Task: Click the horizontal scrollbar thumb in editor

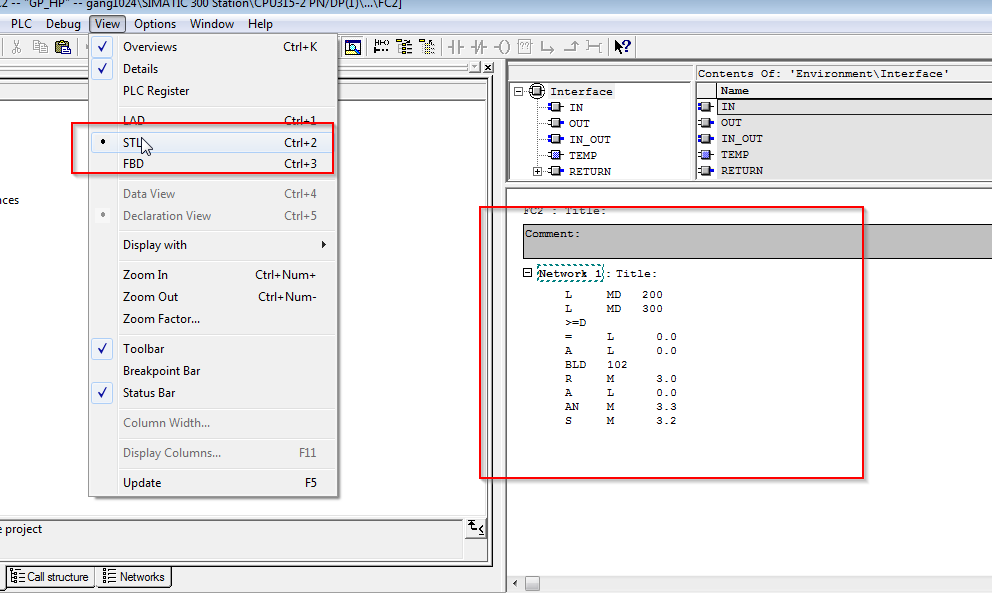Action: pyautogui.click(x=532, y=583)
